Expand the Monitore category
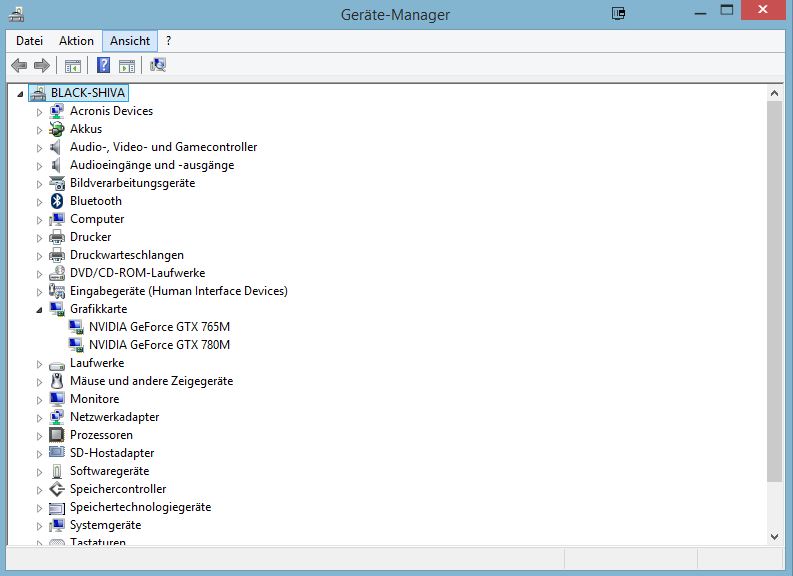The width and height of the screenshot is (793, 576). coord(39,400)
